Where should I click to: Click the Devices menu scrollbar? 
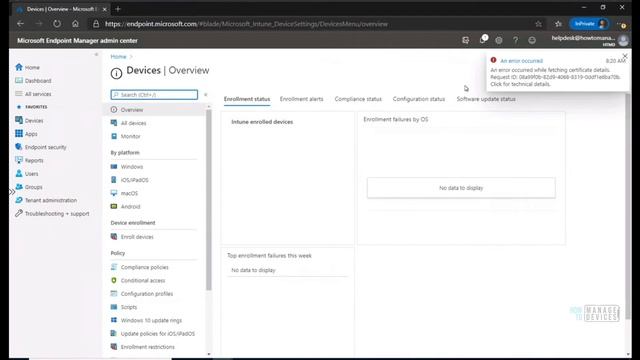click(209, 200)
